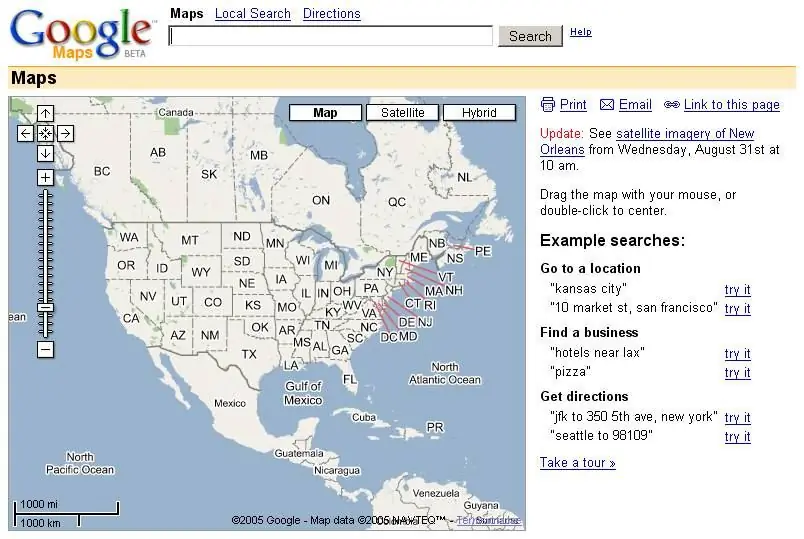Screen dimensions: 804x539
Task: Select the Maps tab above search box
Action: (187, 13)
